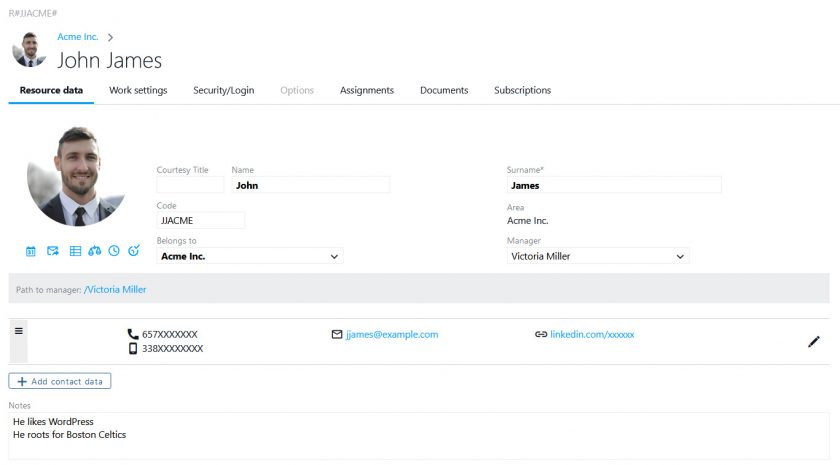Screen dimensions: 840x465
Task: Open the calendar icon under the profile photo
Action: point(31,251)
